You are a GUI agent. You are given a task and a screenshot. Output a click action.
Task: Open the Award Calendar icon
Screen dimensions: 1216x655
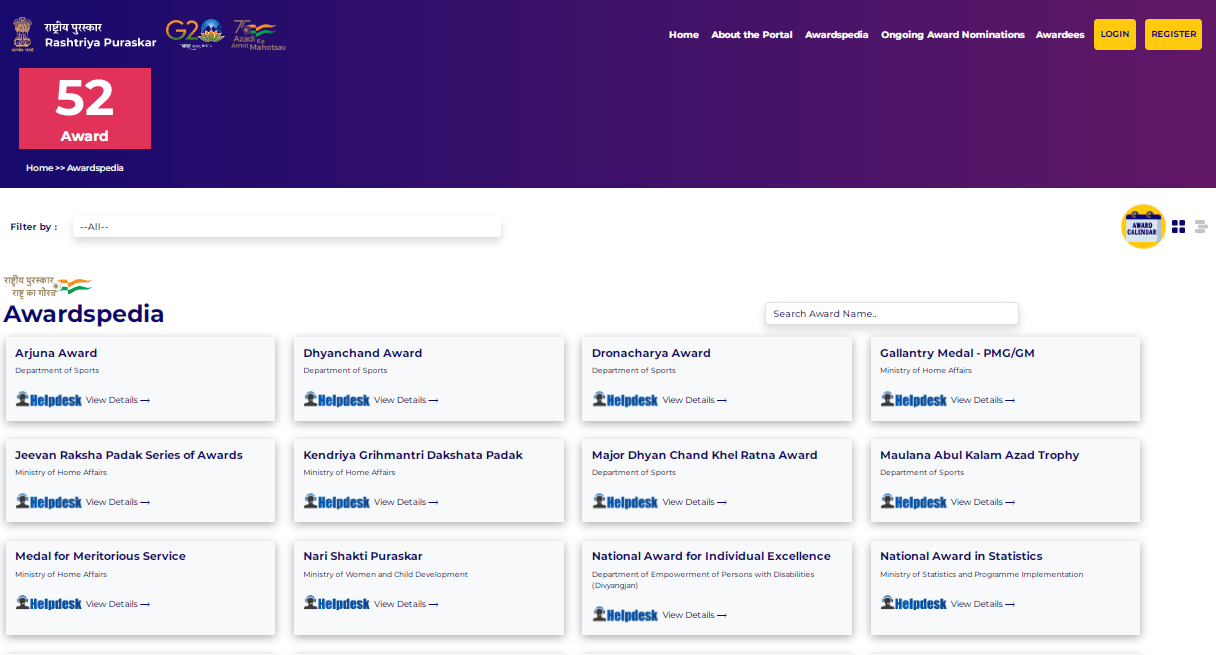click(1143, 227)
